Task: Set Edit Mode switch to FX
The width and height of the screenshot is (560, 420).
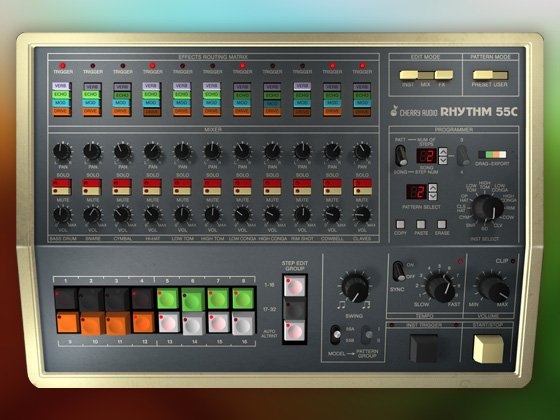Action: [444, 75]
